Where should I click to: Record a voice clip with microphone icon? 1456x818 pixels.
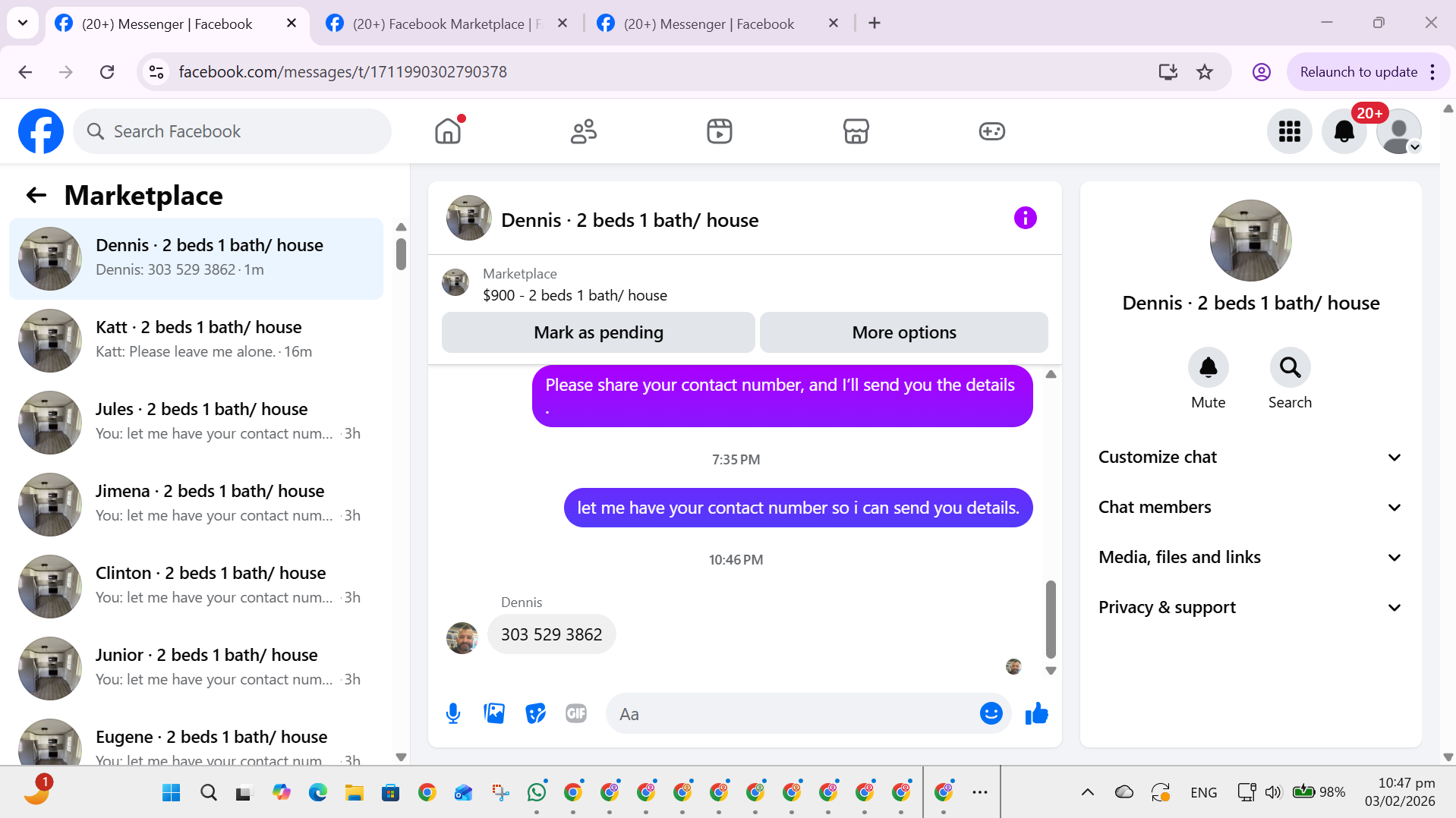click(x=453, y=714)
